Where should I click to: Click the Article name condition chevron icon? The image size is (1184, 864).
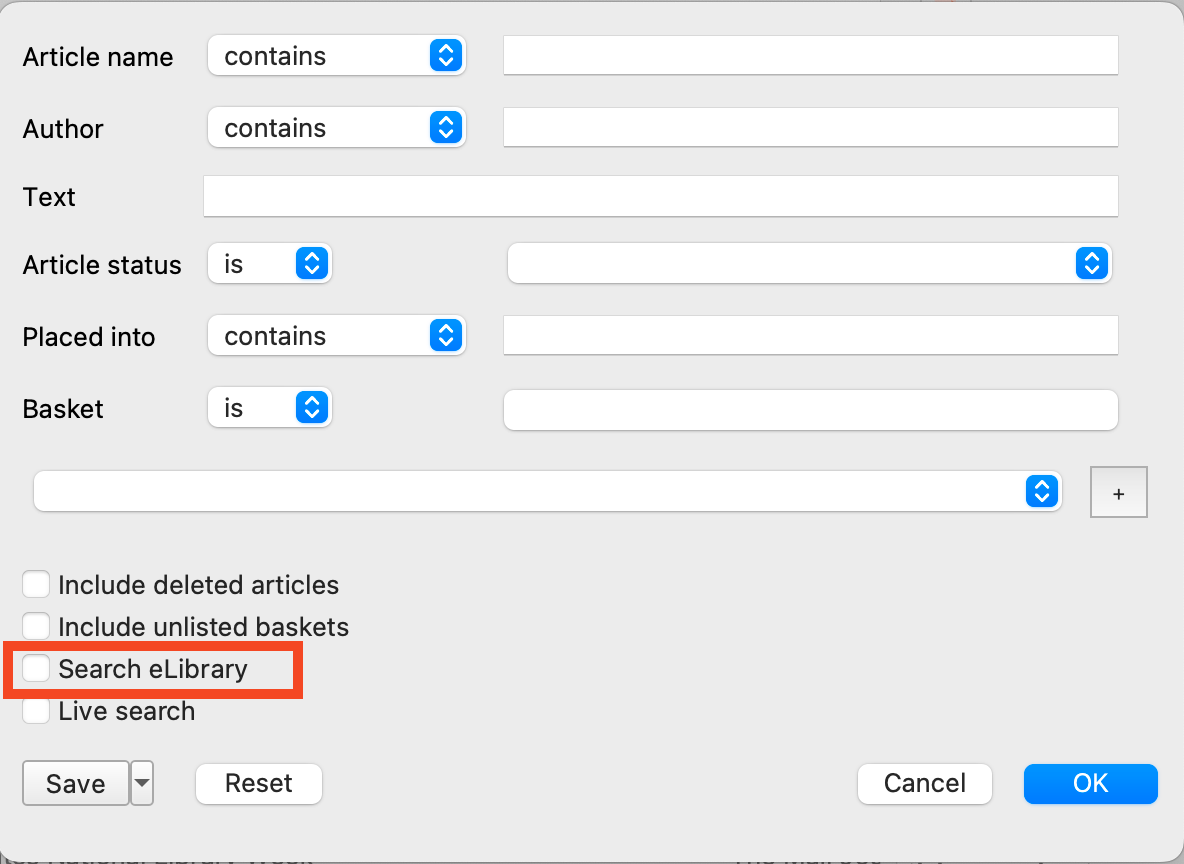click(447, 56)
